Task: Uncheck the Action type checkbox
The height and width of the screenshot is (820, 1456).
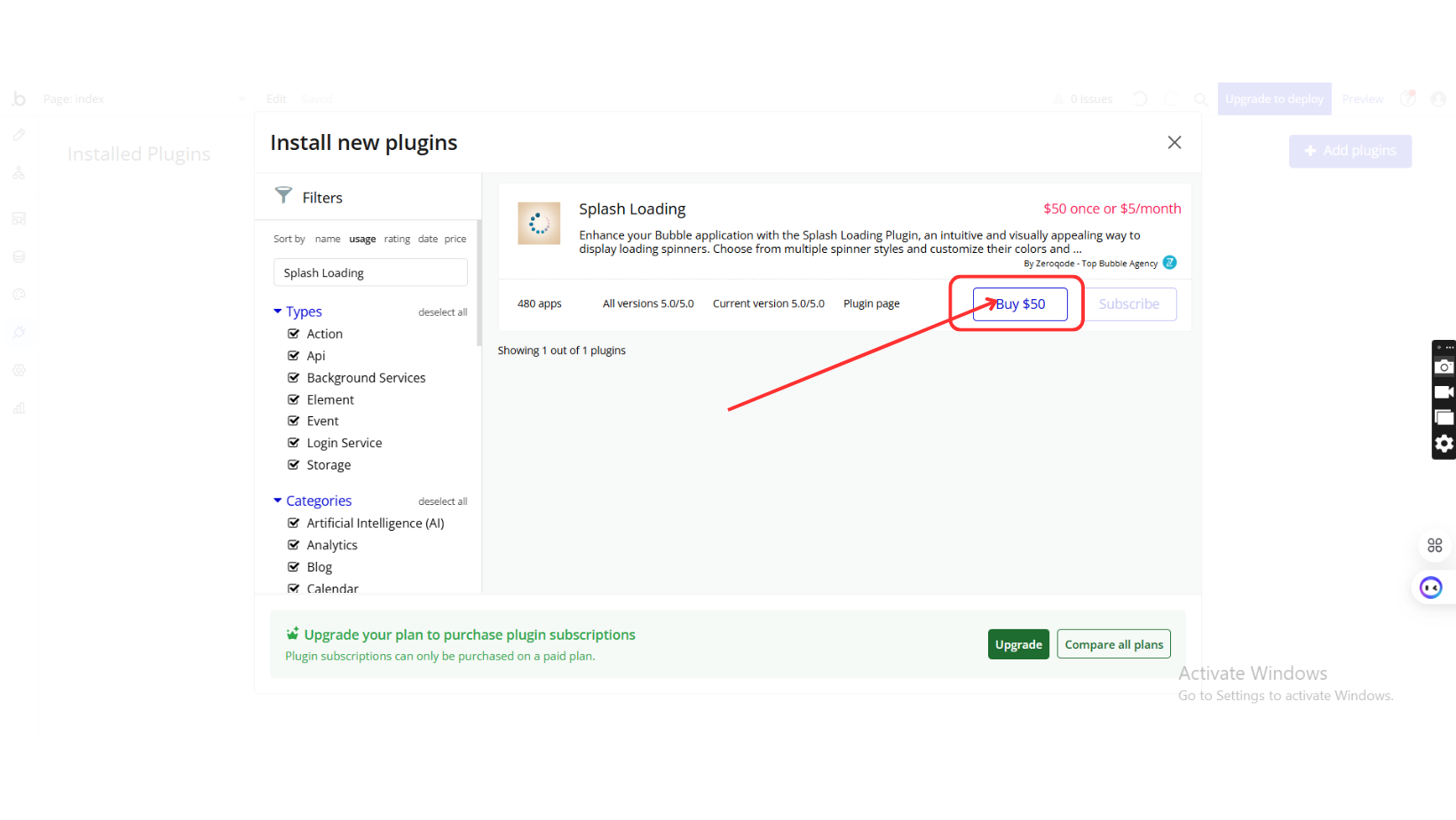Action: point(294,334)
